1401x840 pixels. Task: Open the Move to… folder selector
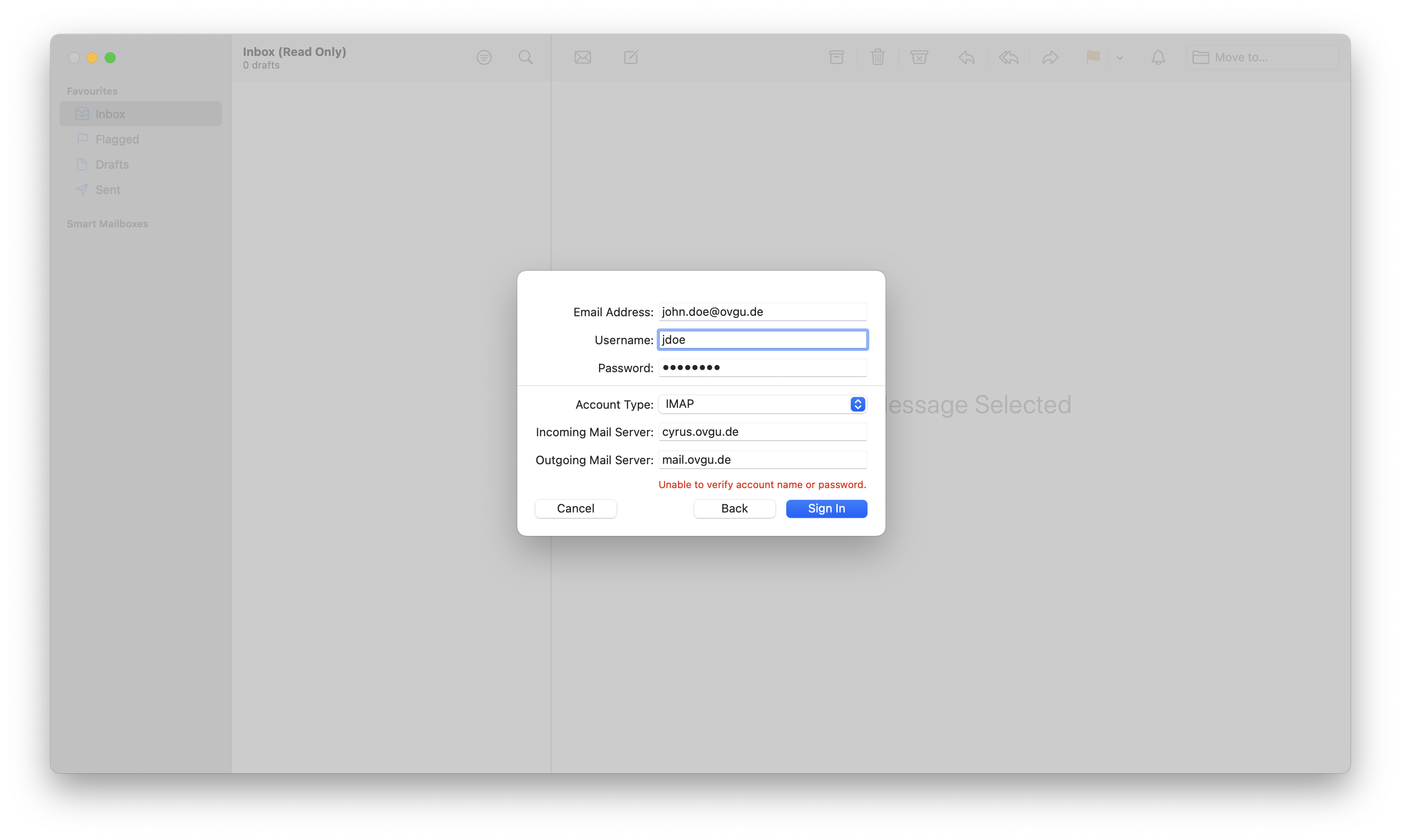point(1262,57)
